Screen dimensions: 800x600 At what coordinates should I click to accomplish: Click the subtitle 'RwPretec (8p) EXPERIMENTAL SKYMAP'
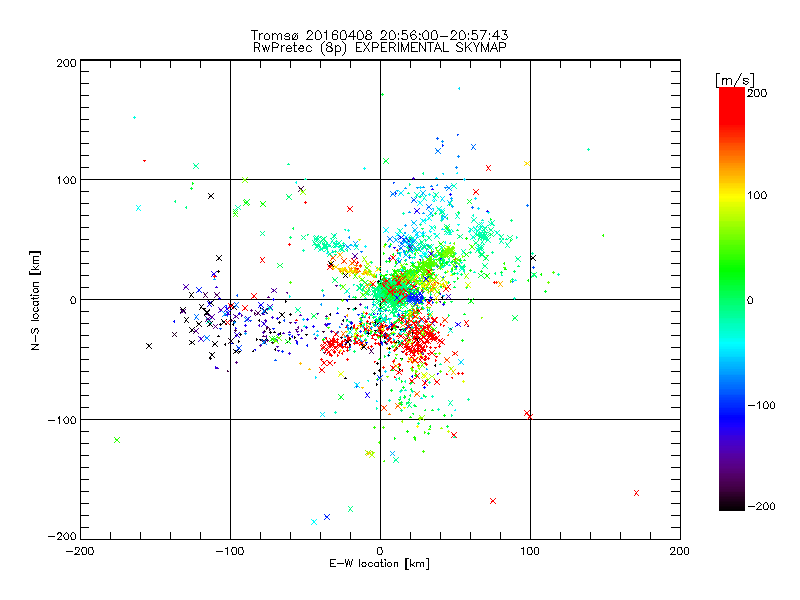pos(380,48)
